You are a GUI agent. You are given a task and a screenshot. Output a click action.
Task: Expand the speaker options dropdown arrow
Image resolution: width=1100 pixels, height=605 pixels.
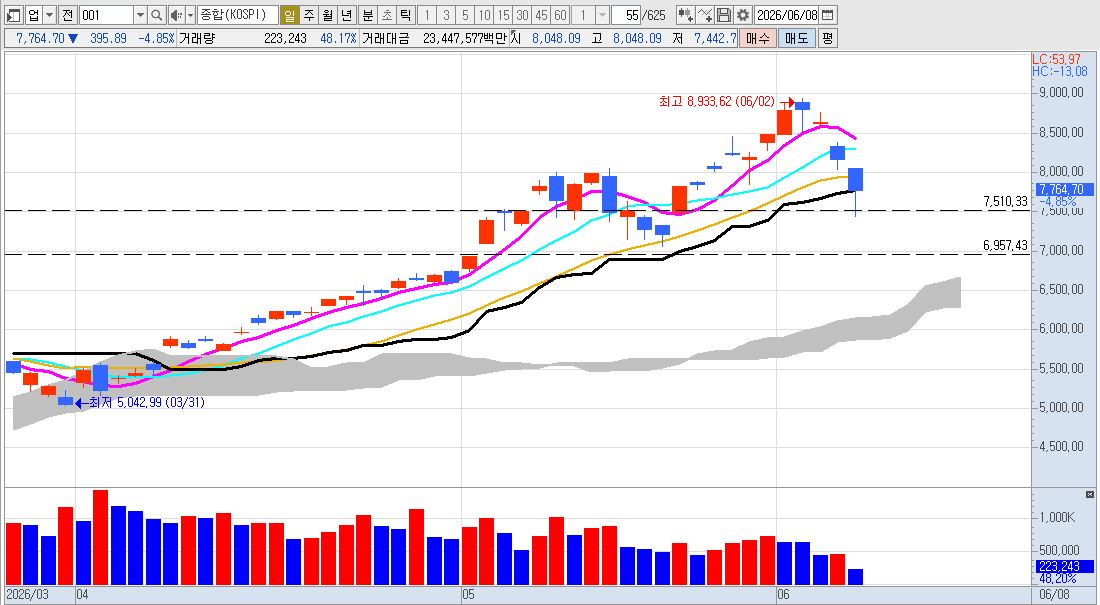(x=190, y=15)
